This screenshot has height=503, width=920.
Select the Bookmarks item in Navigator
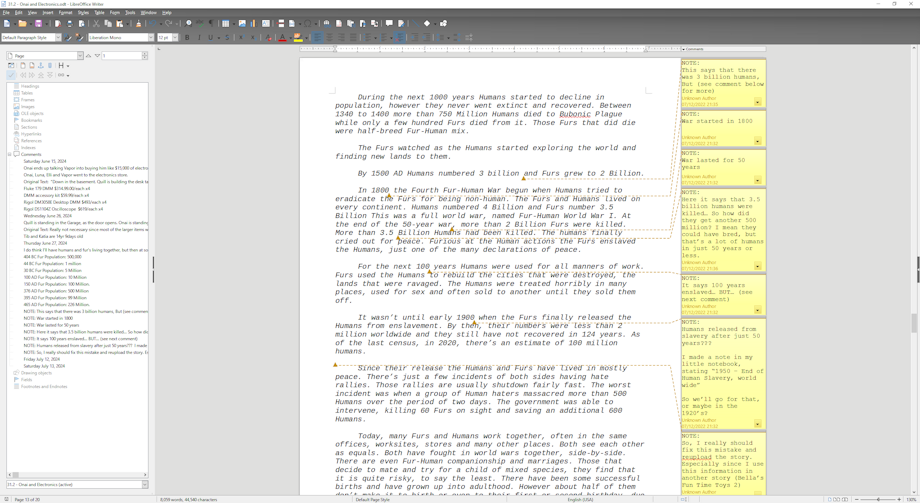coord(31,120)
